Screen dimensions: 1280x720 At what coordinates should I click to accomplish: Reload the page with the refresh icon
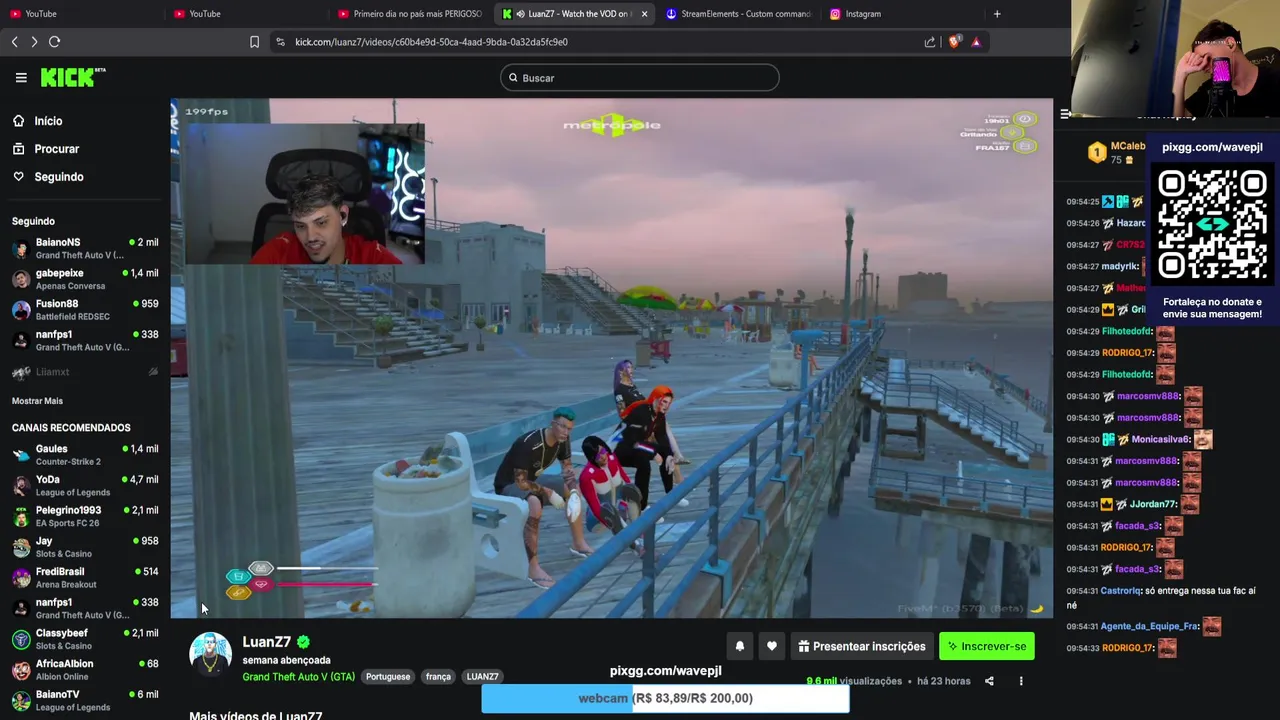(55, 42)
